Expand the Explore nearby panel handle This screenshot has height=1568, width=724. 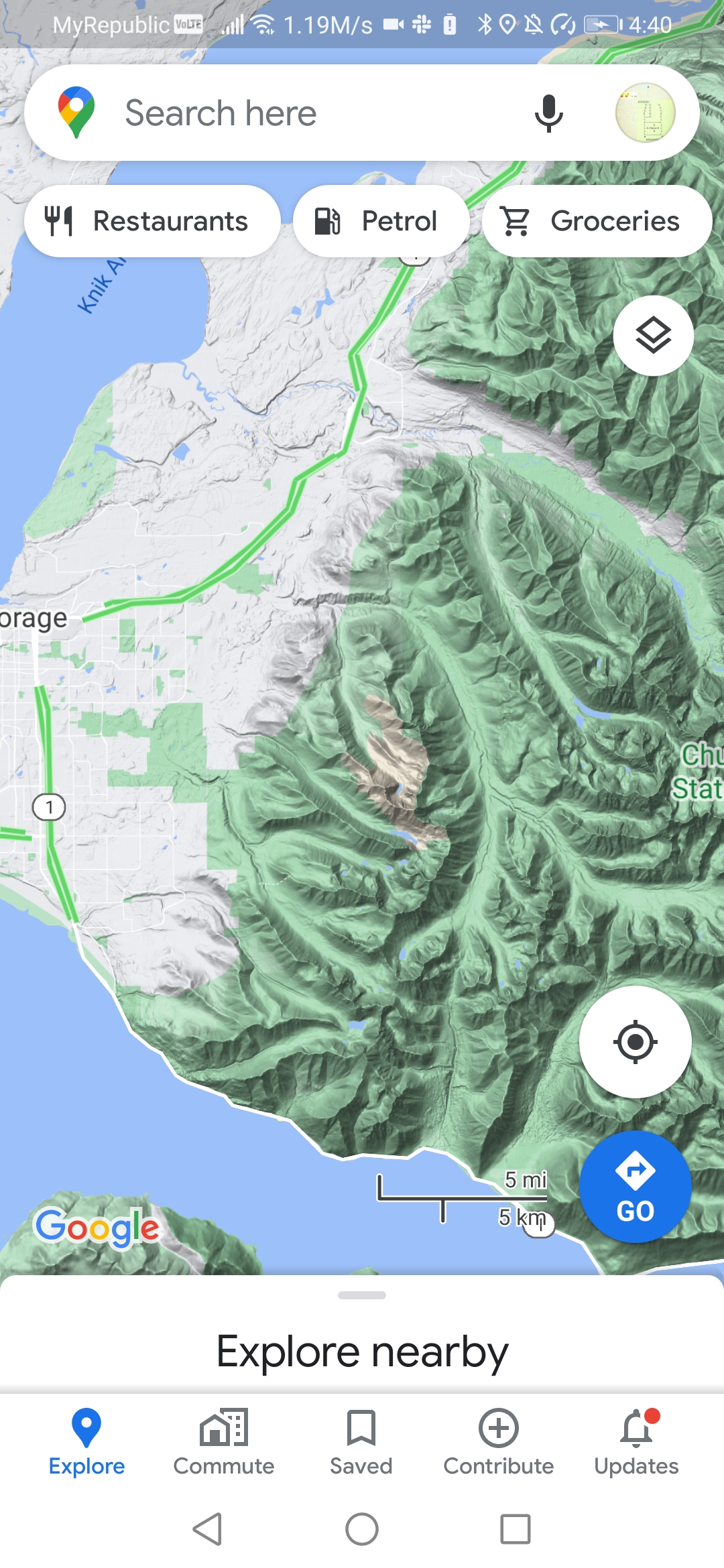point(362,1295)
